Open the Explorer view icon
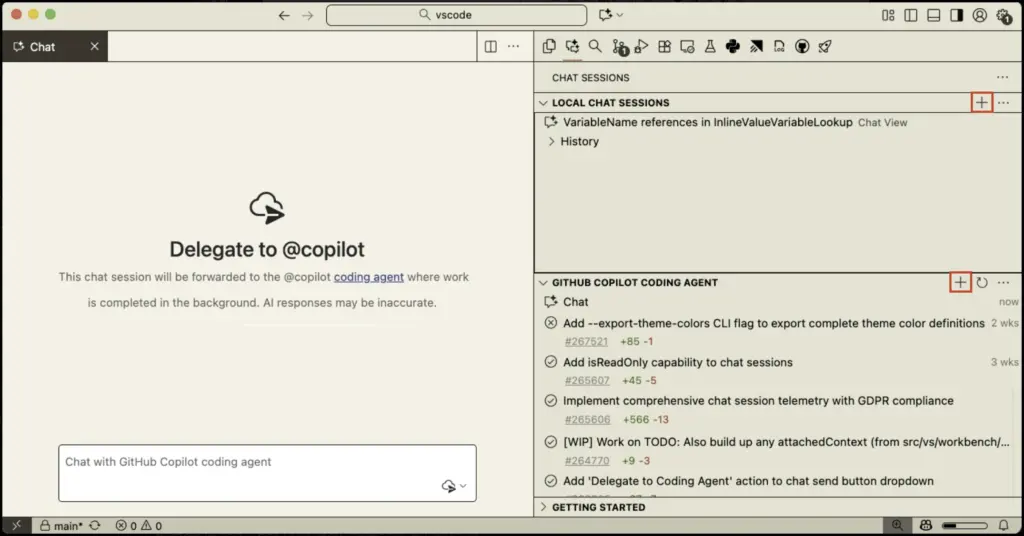The height and width of the screenshot is (536, 1024). click(550, 46)
